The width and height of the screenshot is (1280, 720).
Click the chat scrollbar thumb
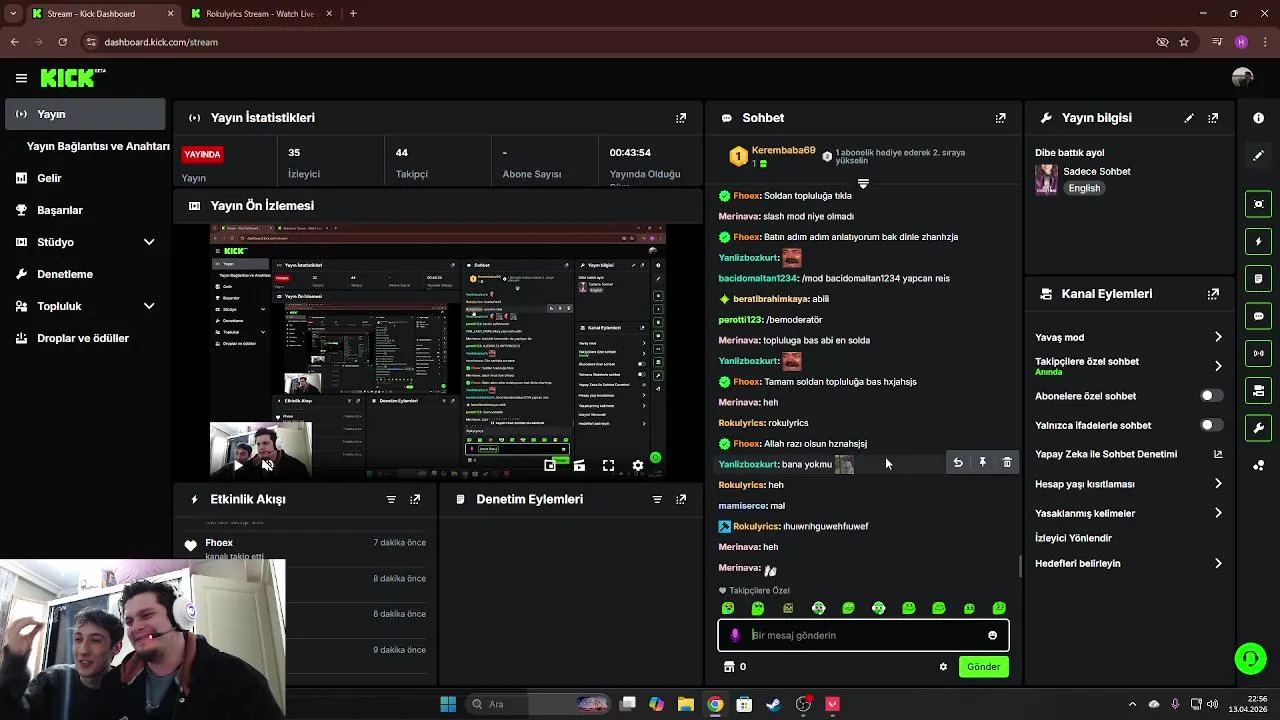(x=1020, y=567)
